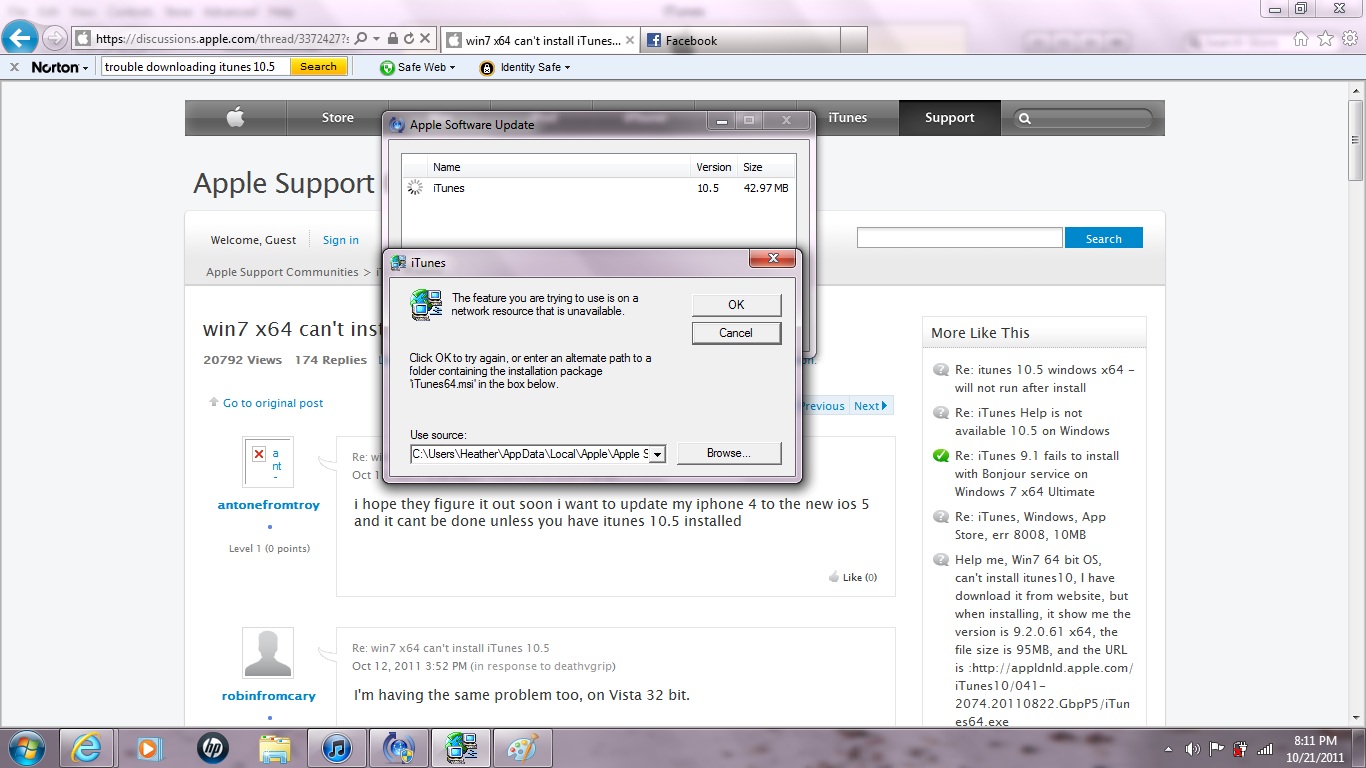Stop page loading with address bar X

coord(425,39)
